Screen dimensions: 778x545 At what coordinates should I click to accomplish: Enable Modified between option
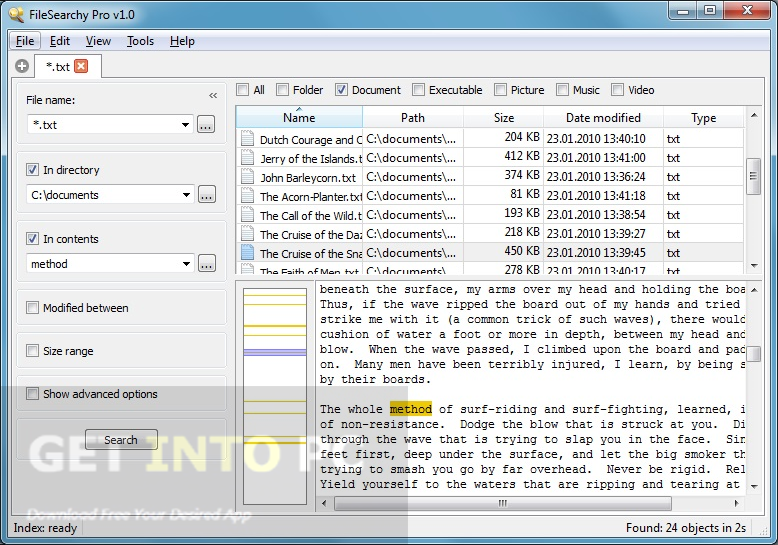(32, 308)
